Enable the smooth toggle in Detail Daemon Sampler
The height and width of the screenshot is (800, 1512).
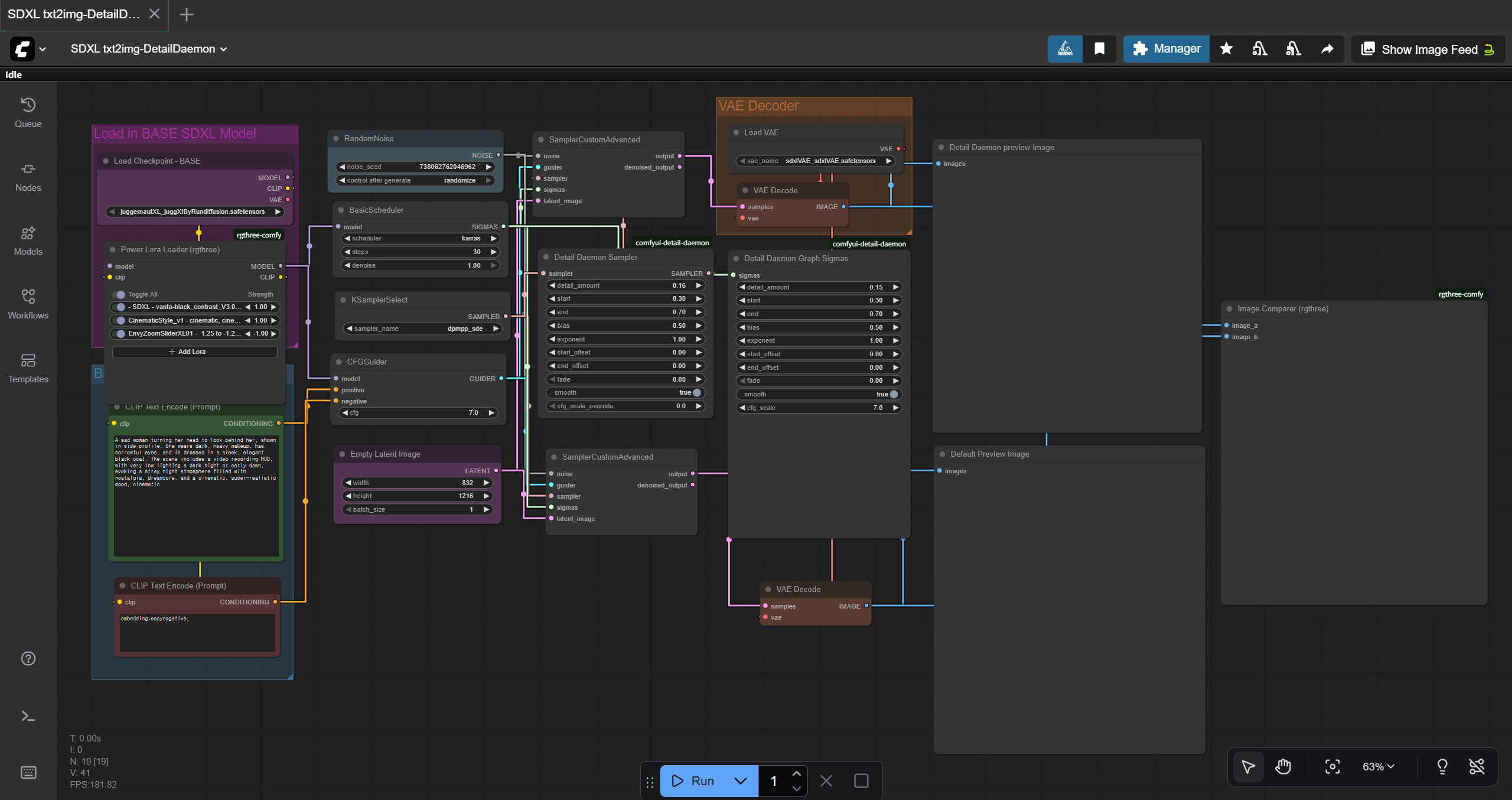(x=696, y=392)
